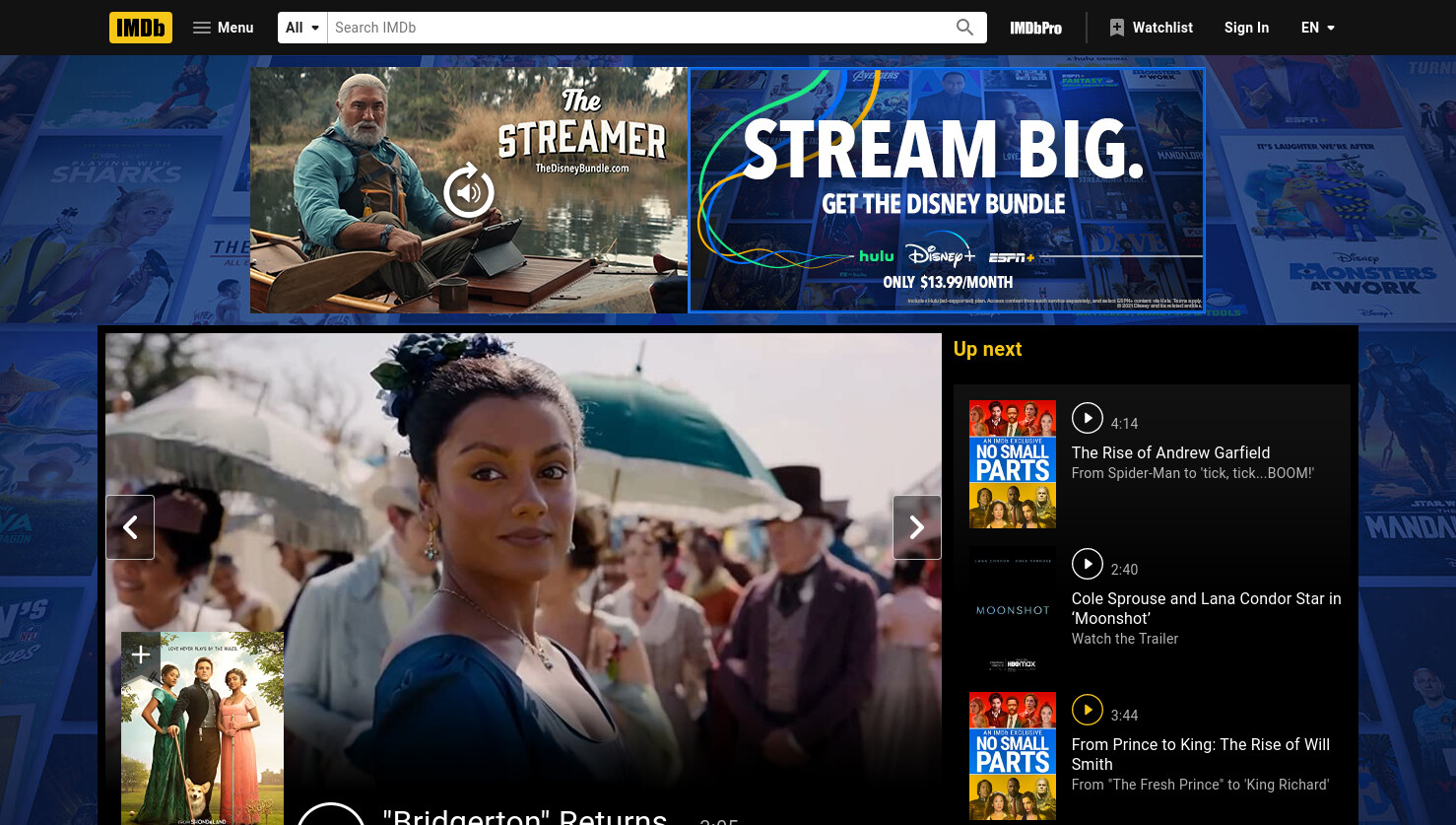Viewport: 1456px width, 825px height.
Task: Click the IMDb logo
Action: (141, 28)
